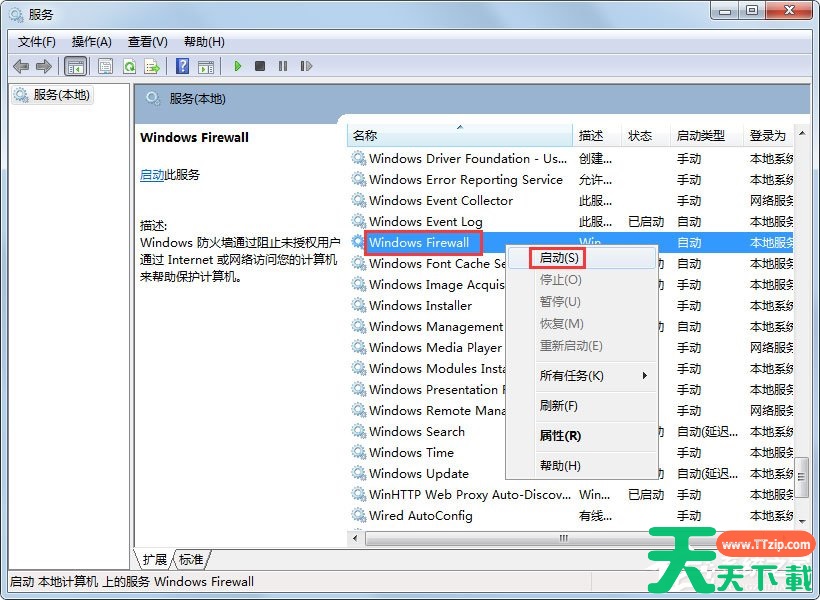820x600 pixels.
Task: Sort by the 描述 column header
Action: pyautogui.click(x=597, y=135)
